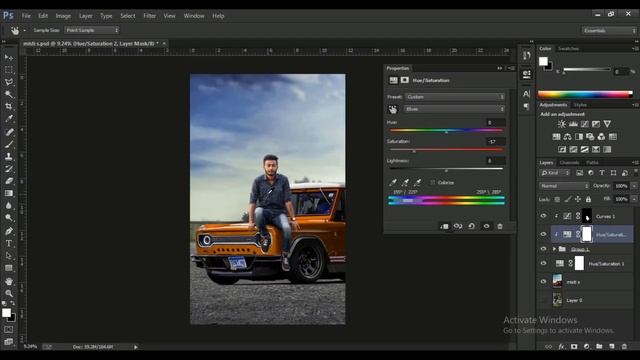The image size is (640, 360).
Task: Add a layer mask from Layers footer
Action: click(574, 347)
